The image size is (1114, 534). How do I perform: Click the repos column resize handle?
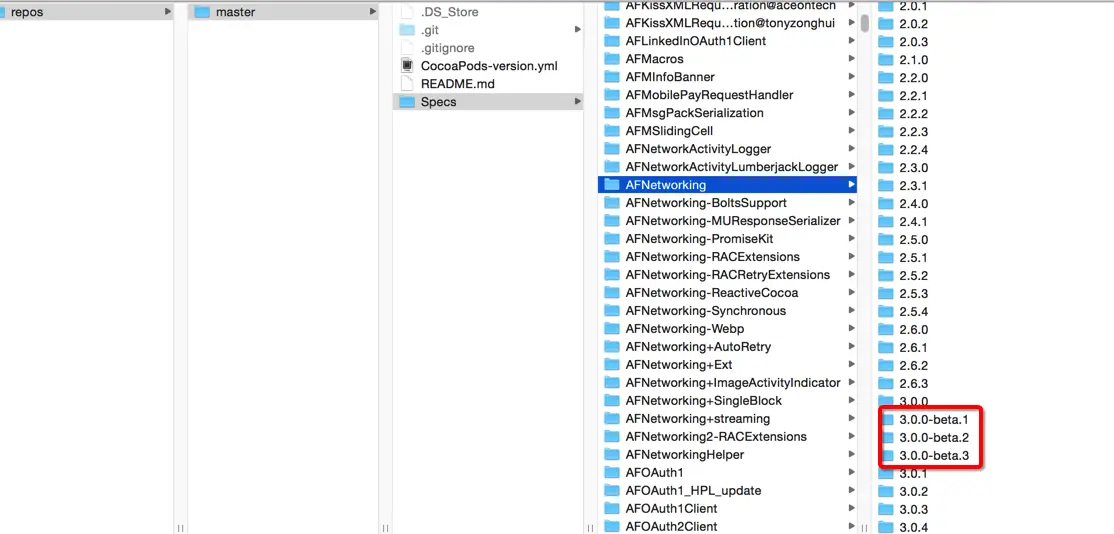[180, 528]
